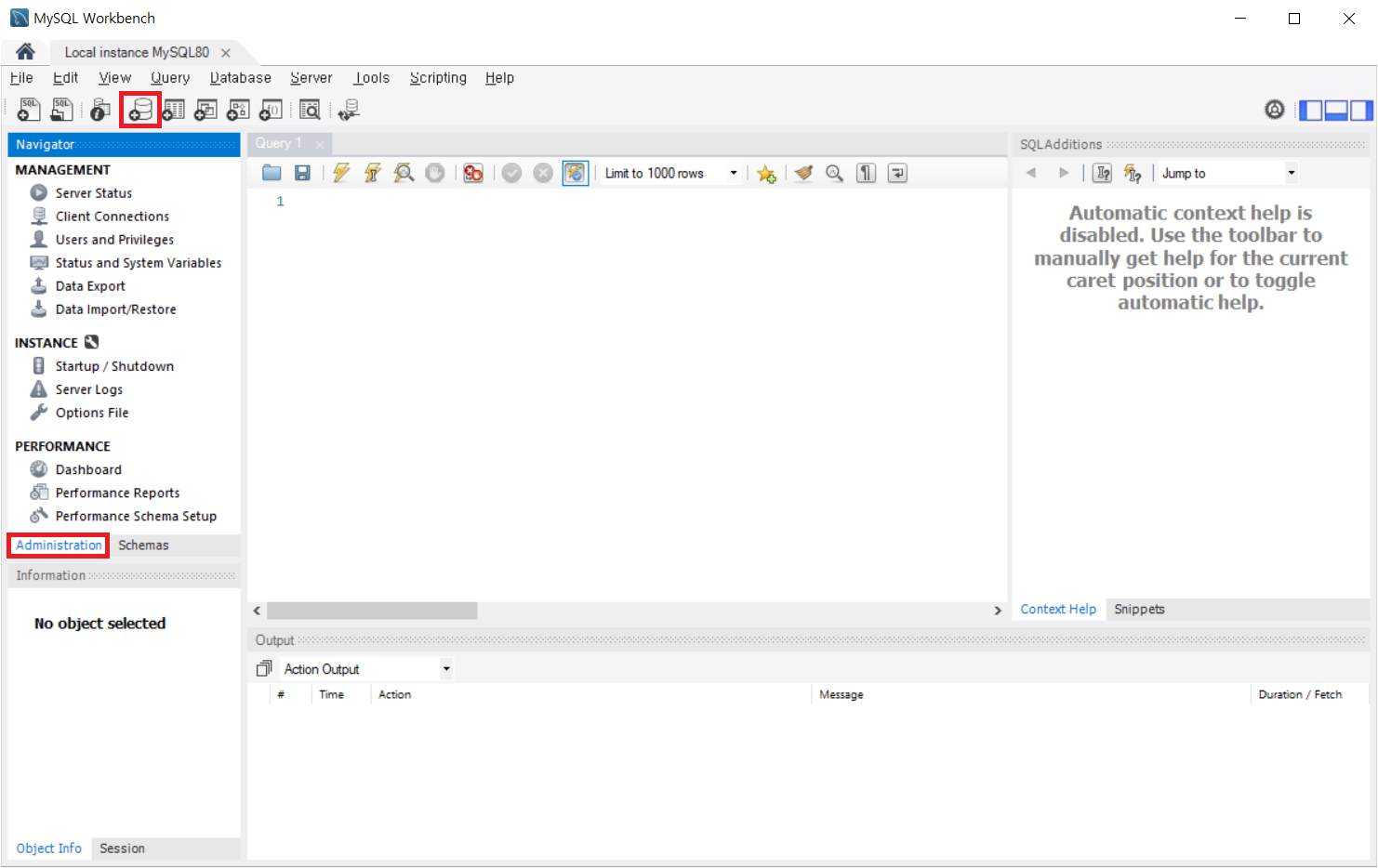Open the Database menu
This screenshot has width=1378, height=868.
click(x=241, y=78)
